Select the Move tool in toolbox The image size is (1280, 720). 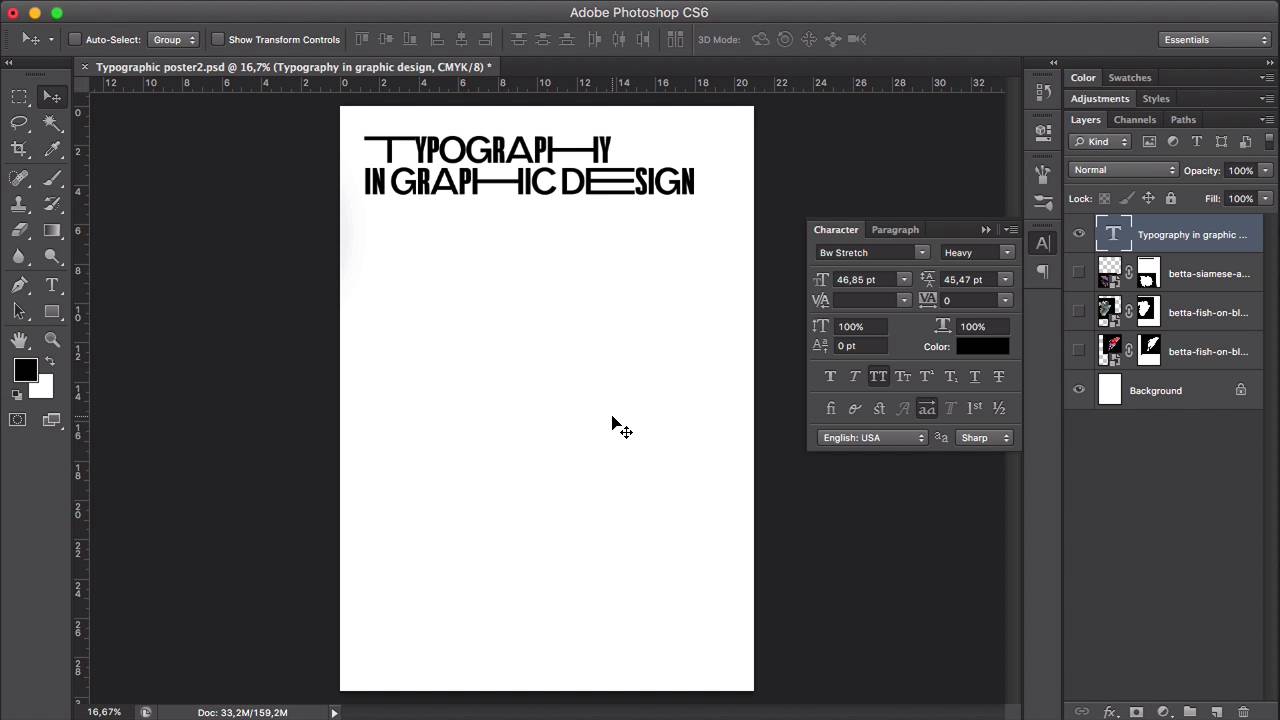click(52, 96)
